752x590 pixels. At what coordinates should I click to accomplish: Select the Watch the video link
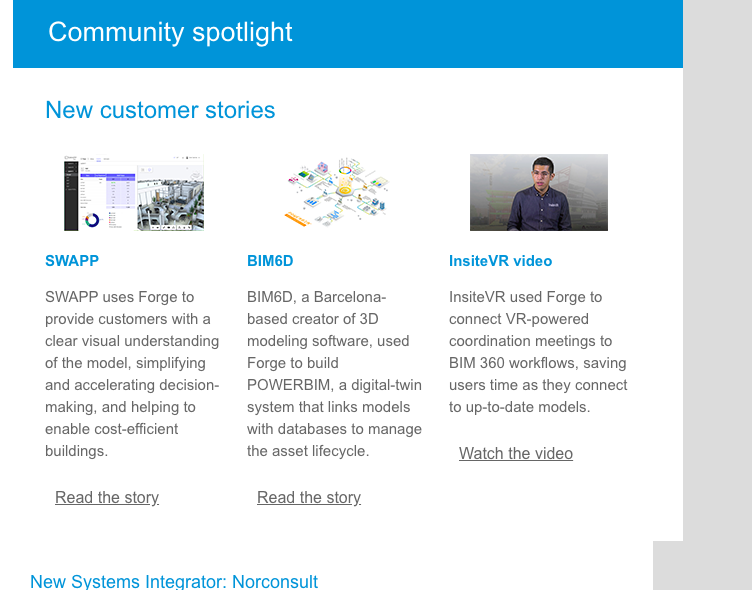point(516,454)
